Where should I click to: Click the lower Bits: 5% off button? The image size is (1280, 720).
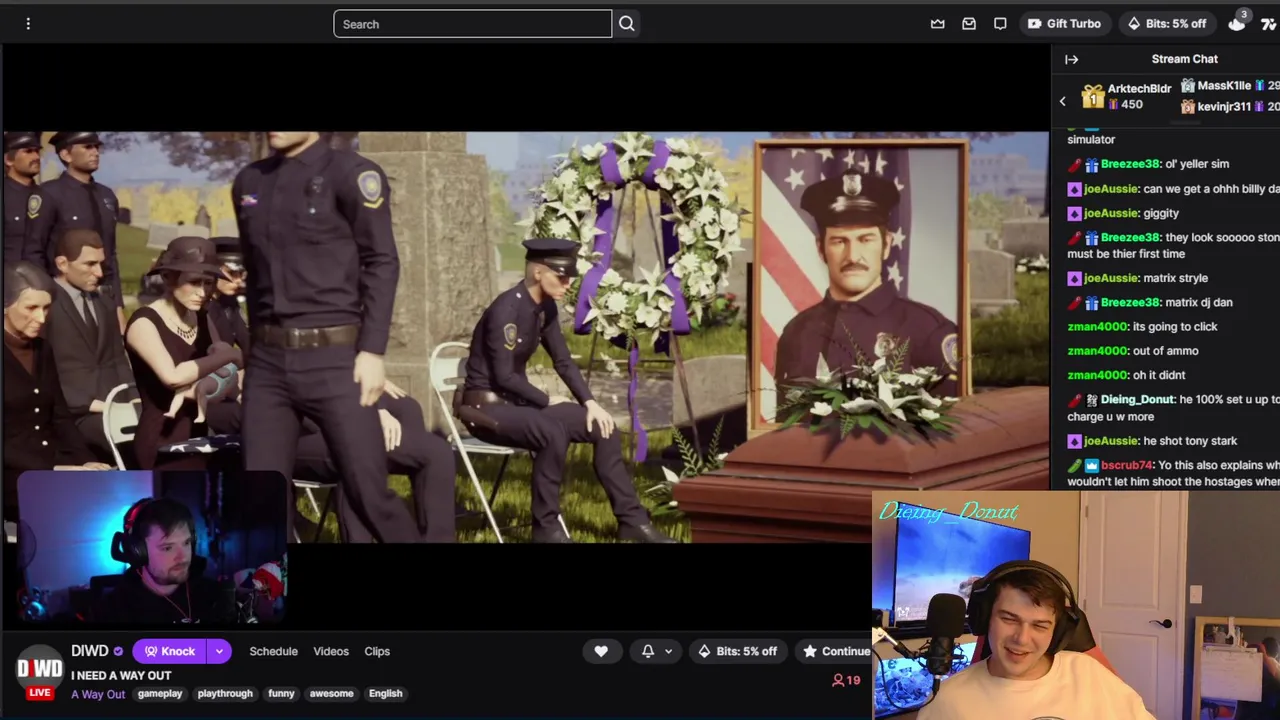coord(737,652)
